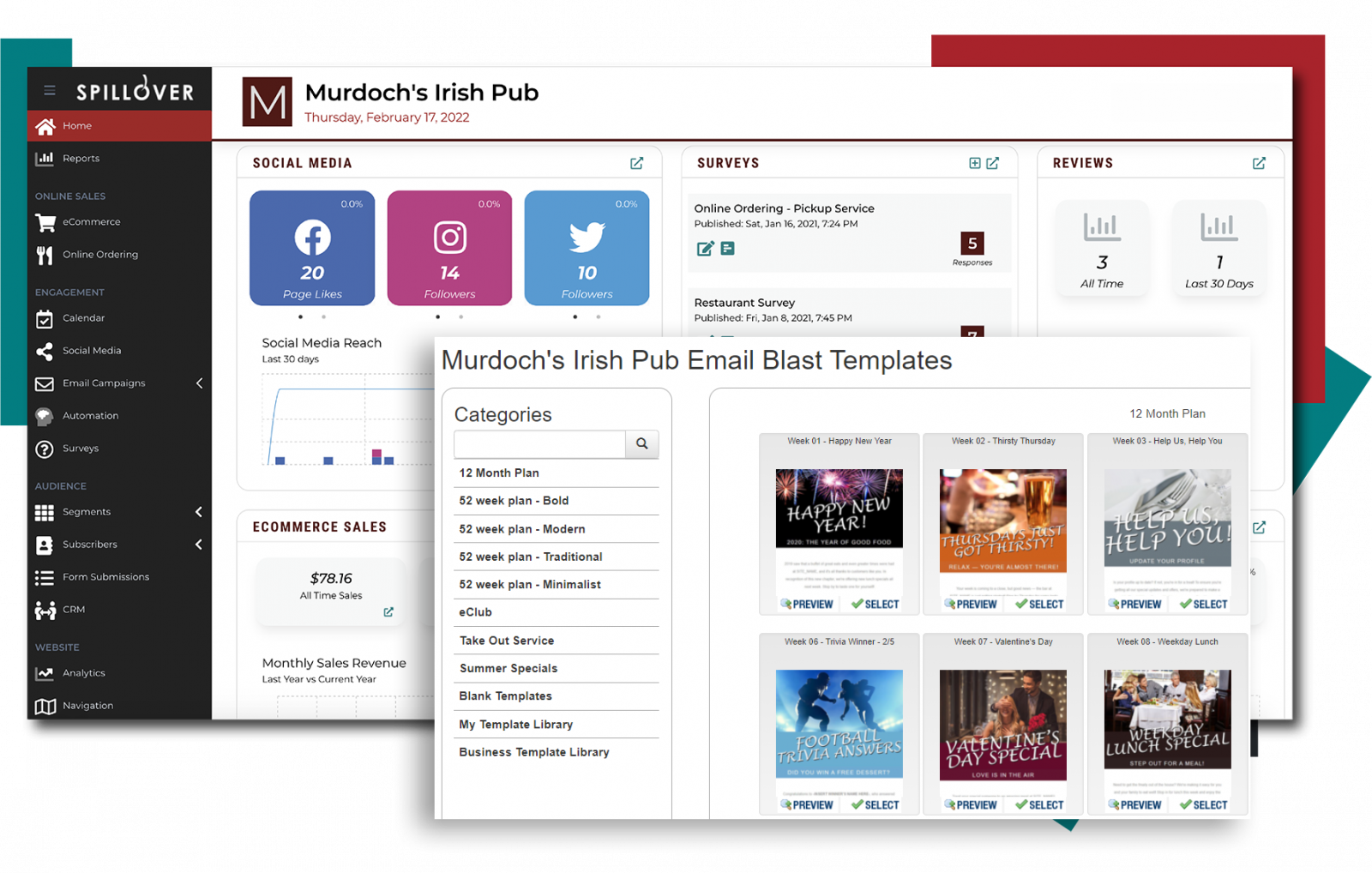1372x873 pixels.
Task: Click the Subscribers contact icon
Action: [45, 545]
